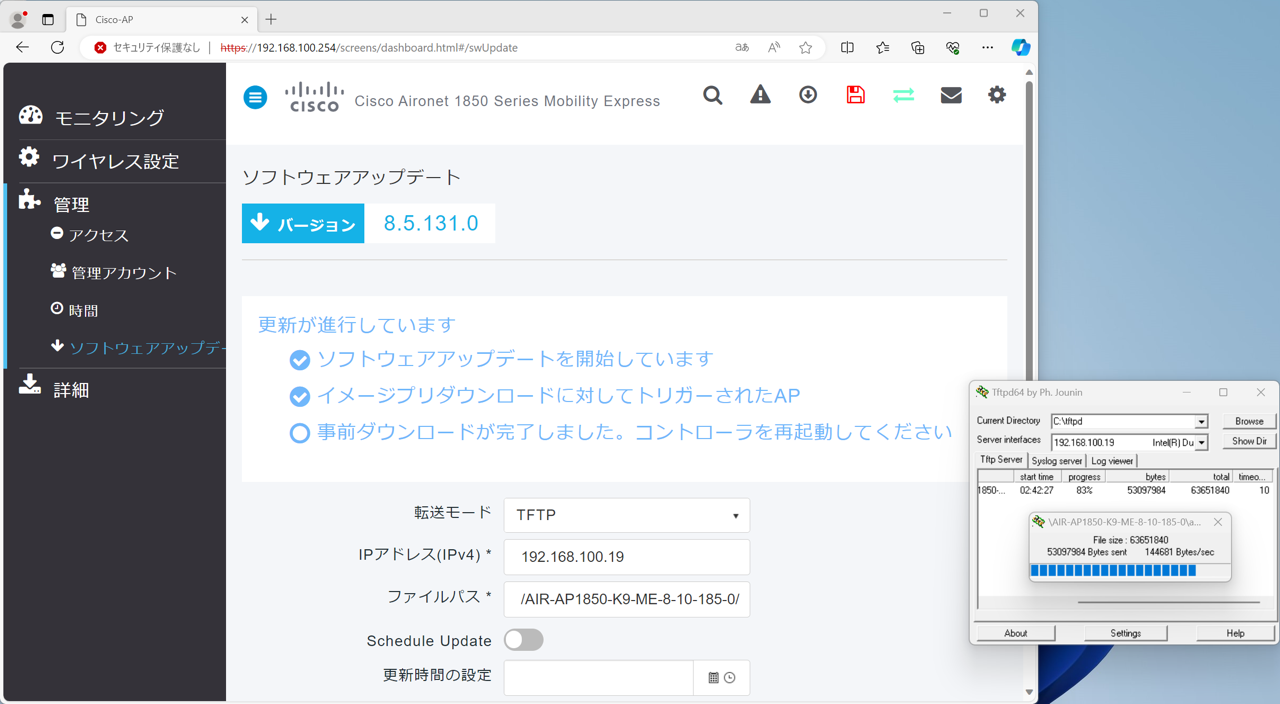1280x704 pixels.
Task: Click the green two-arrow switch icon
Action: pos(903,95)
